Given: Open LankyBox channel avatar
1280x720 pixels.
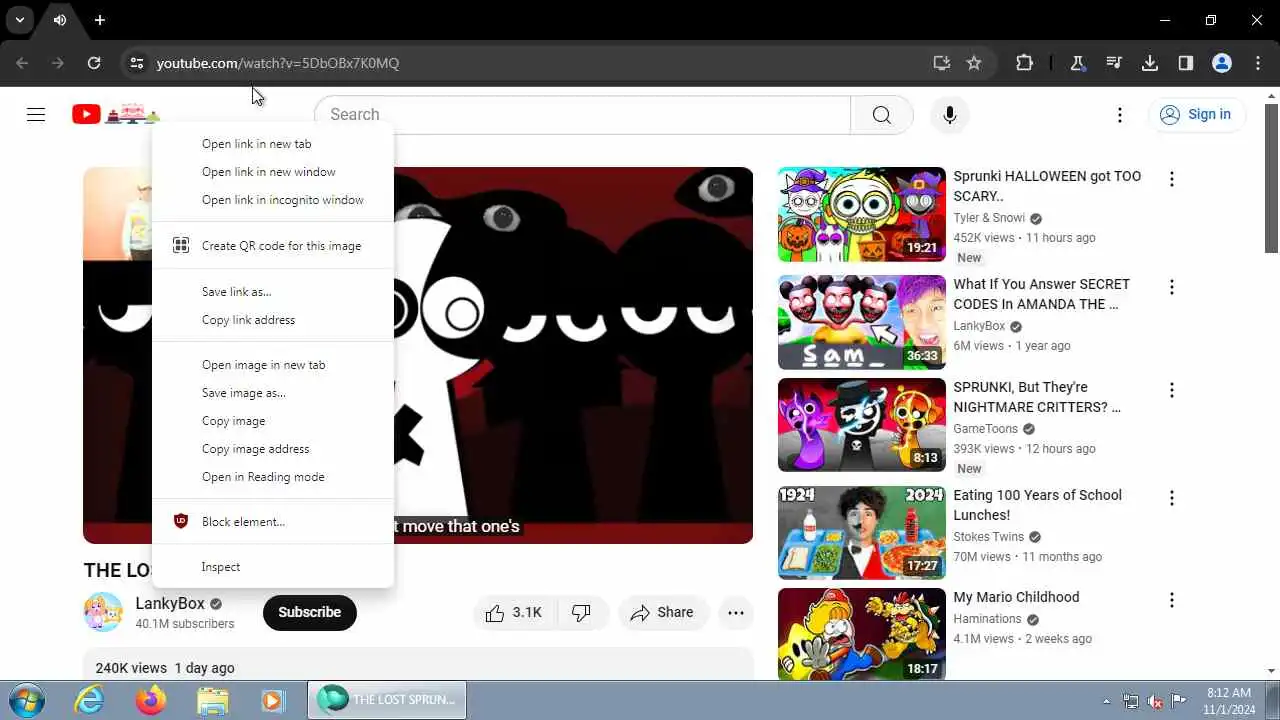Looking at the screenshot, I should tap(103, 612).
